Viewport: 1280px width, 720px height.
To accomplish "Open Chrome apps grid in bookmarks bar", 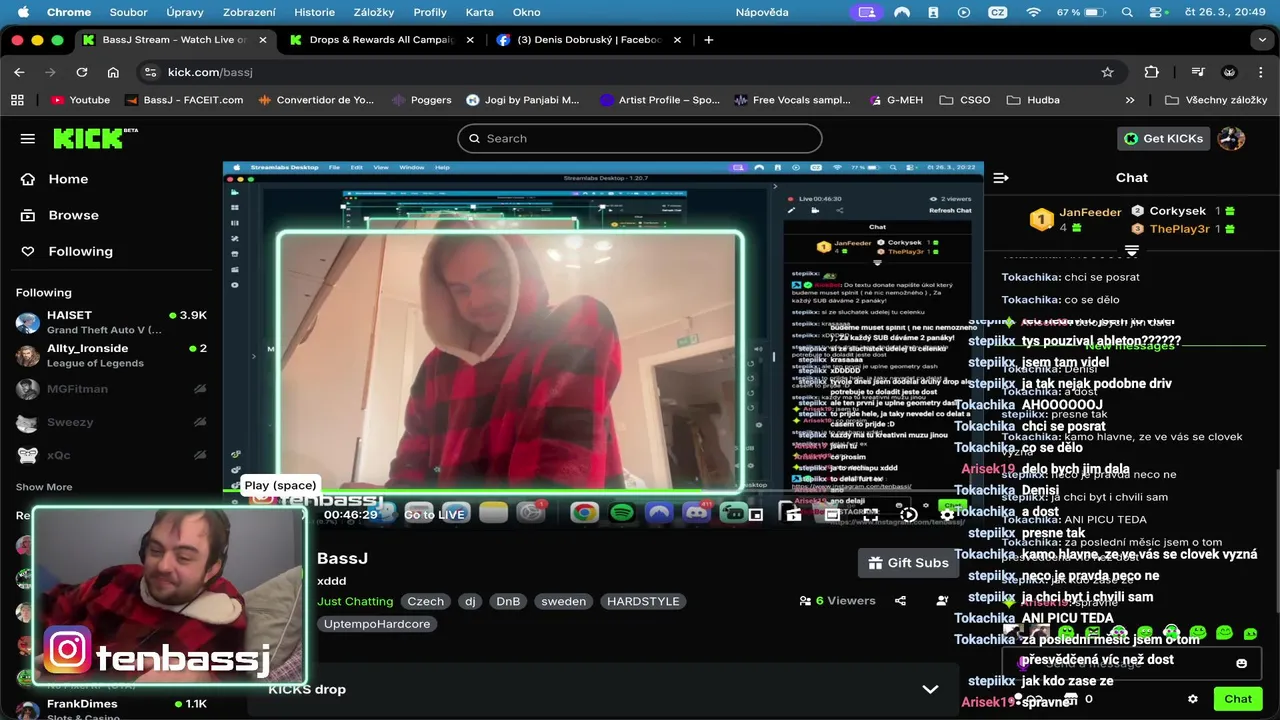I will click(17, 100).
